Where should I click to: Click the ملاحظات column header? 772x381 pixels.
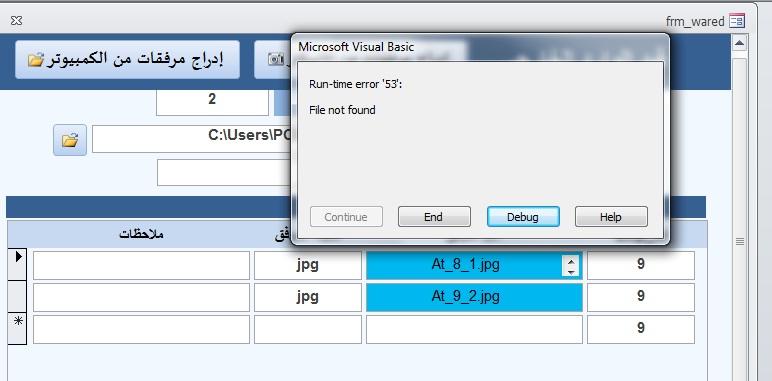pos(141,234)
